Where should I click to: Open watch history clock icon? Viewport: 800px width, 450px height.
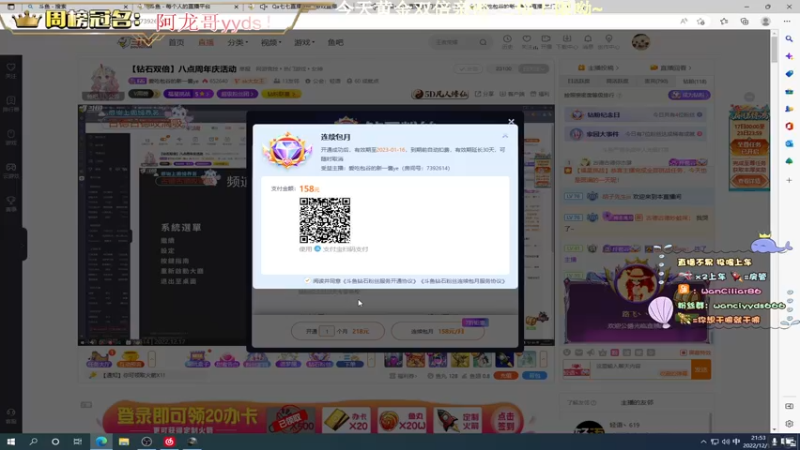pos(507,41)
